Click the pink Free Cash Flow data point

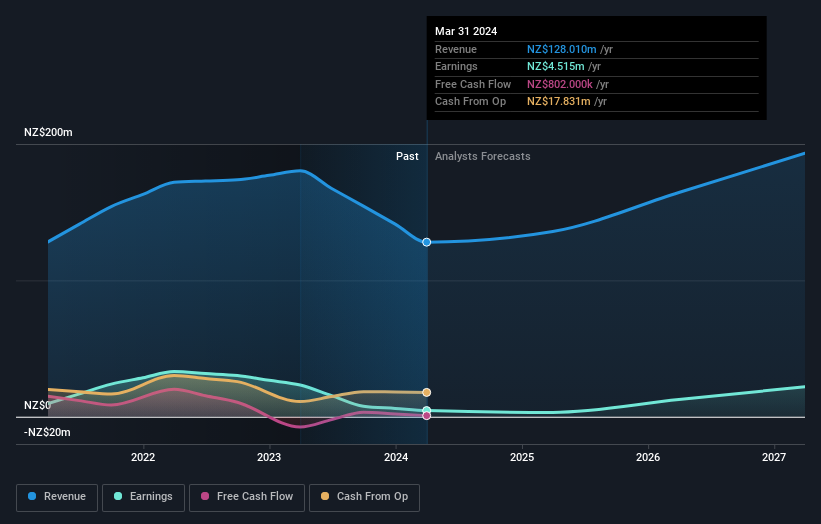coord(427,416)
